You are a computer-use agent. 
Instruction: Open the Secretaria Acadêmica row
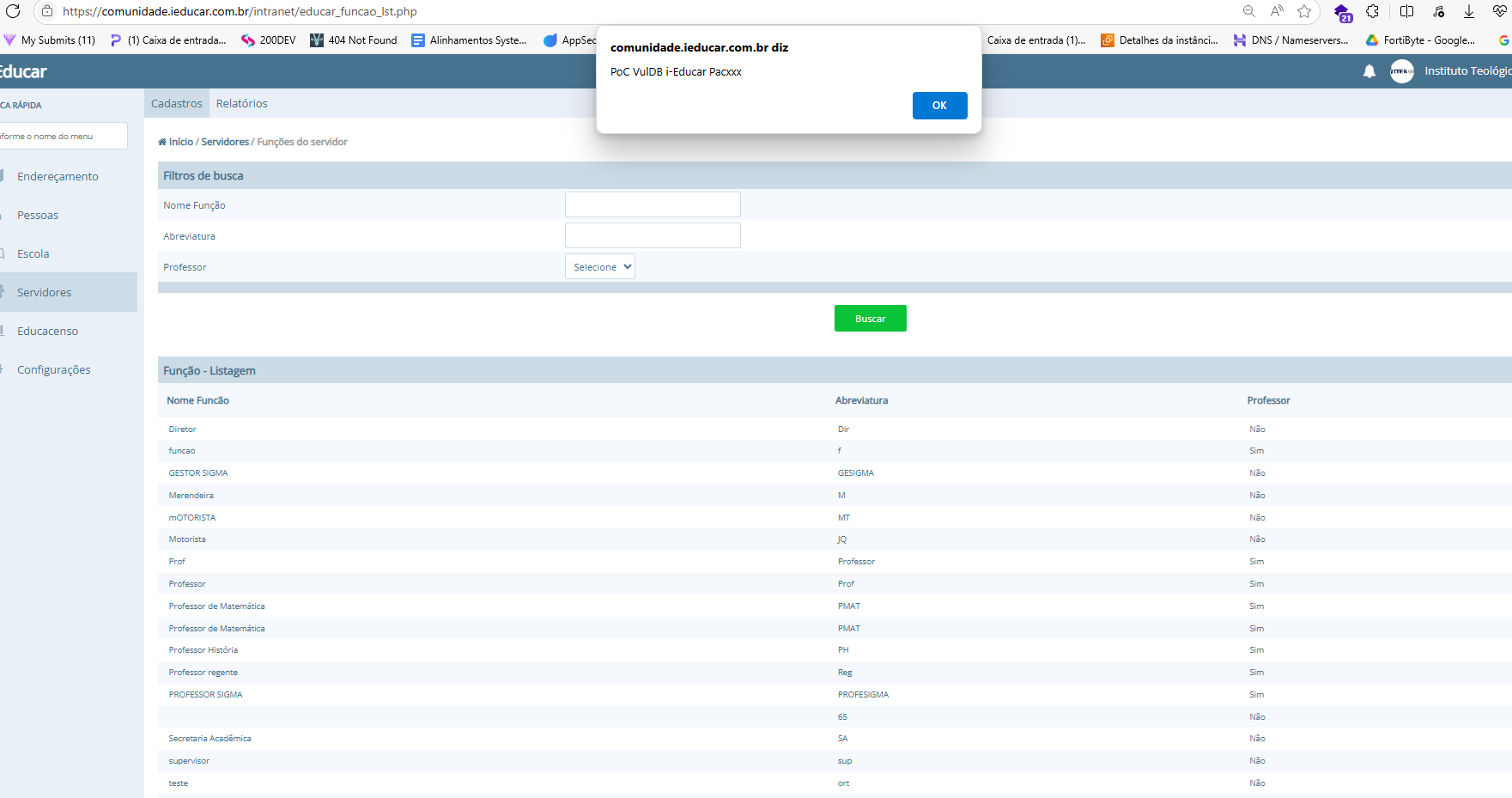[210, 739]
